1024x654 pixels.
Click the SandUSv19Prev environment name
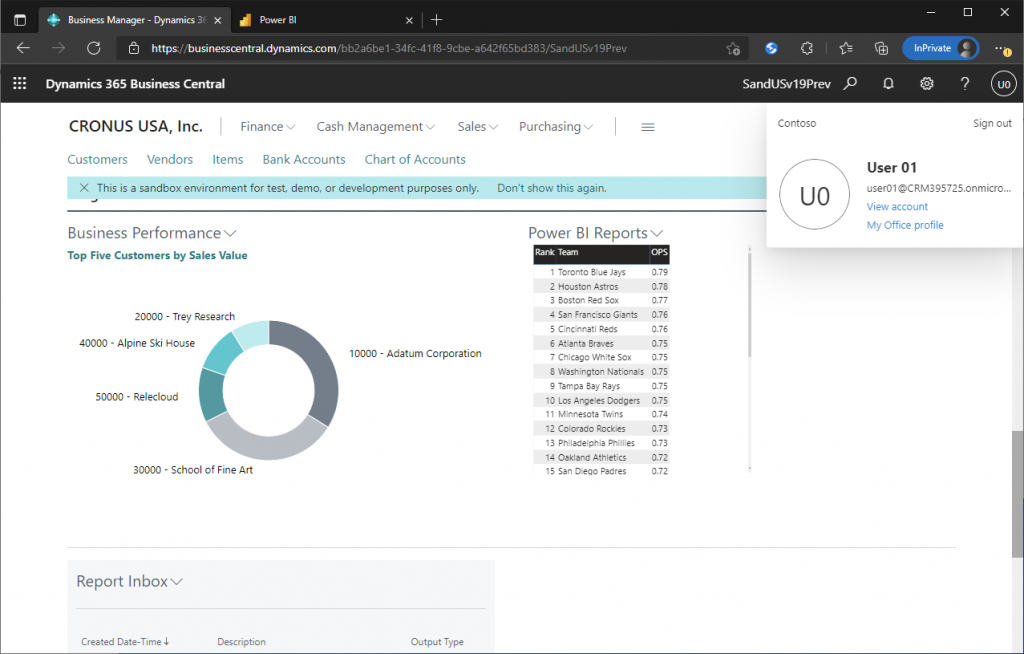coord(786,84)
